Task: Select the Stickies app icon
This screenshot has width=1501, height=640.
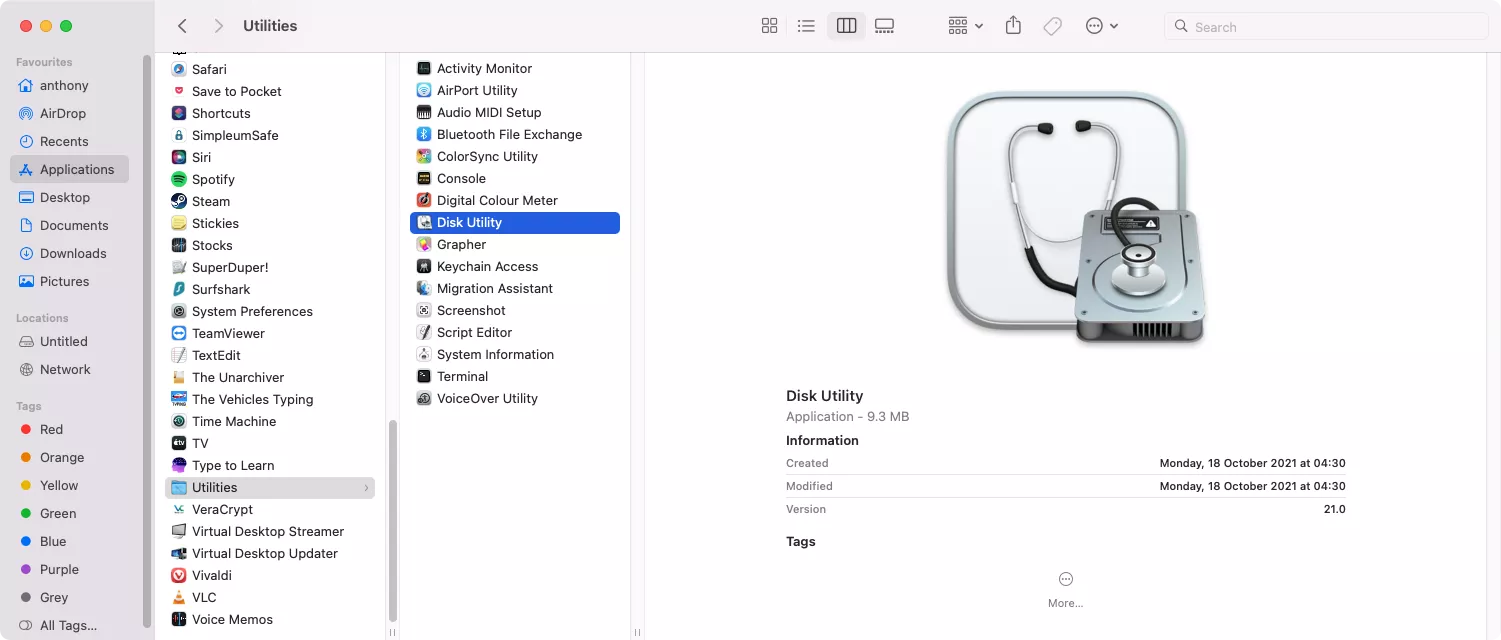Action: pyautogui.click(x=179, y=223)
